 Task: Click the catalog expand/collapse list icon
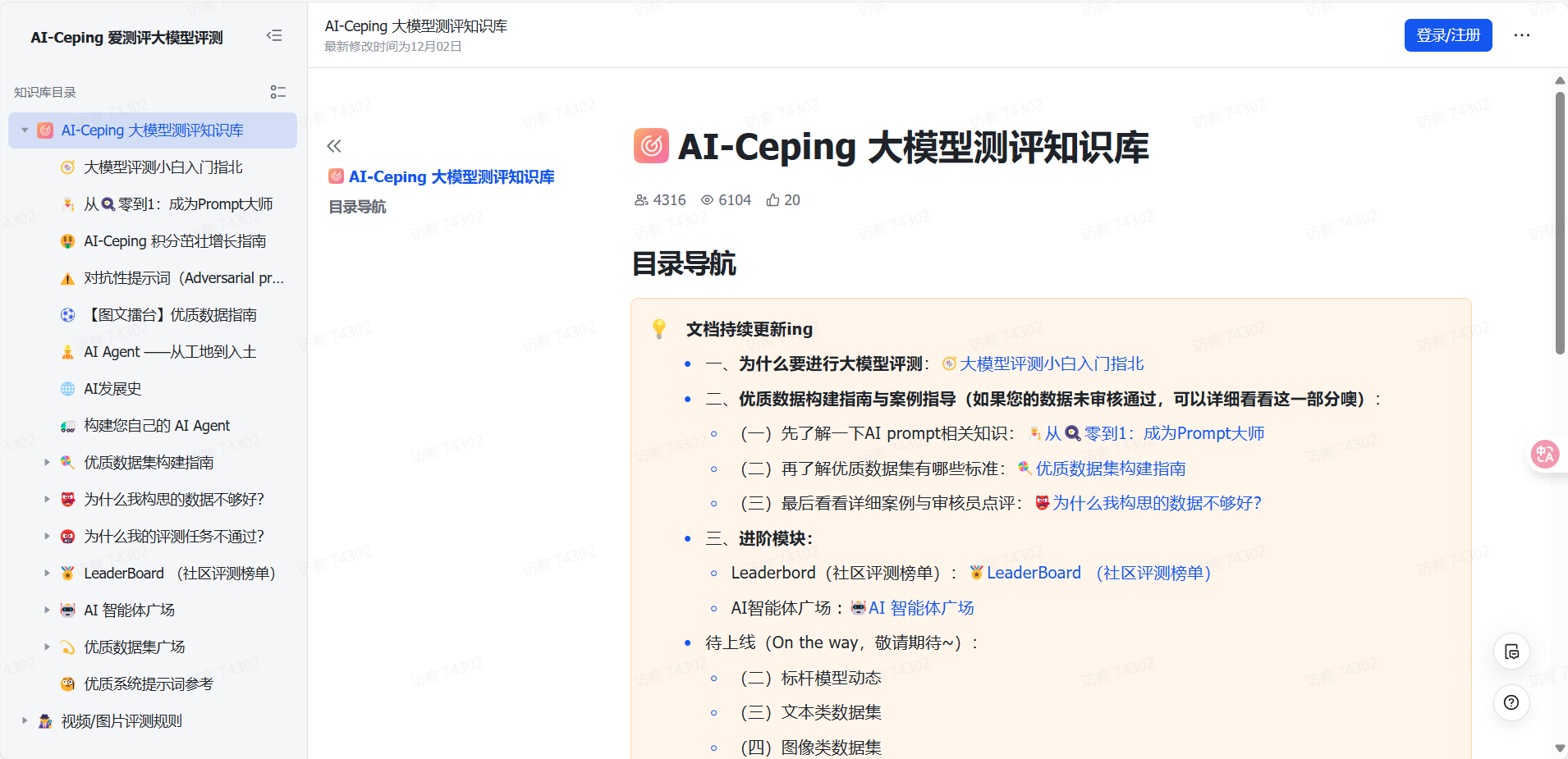click(278, 92)
